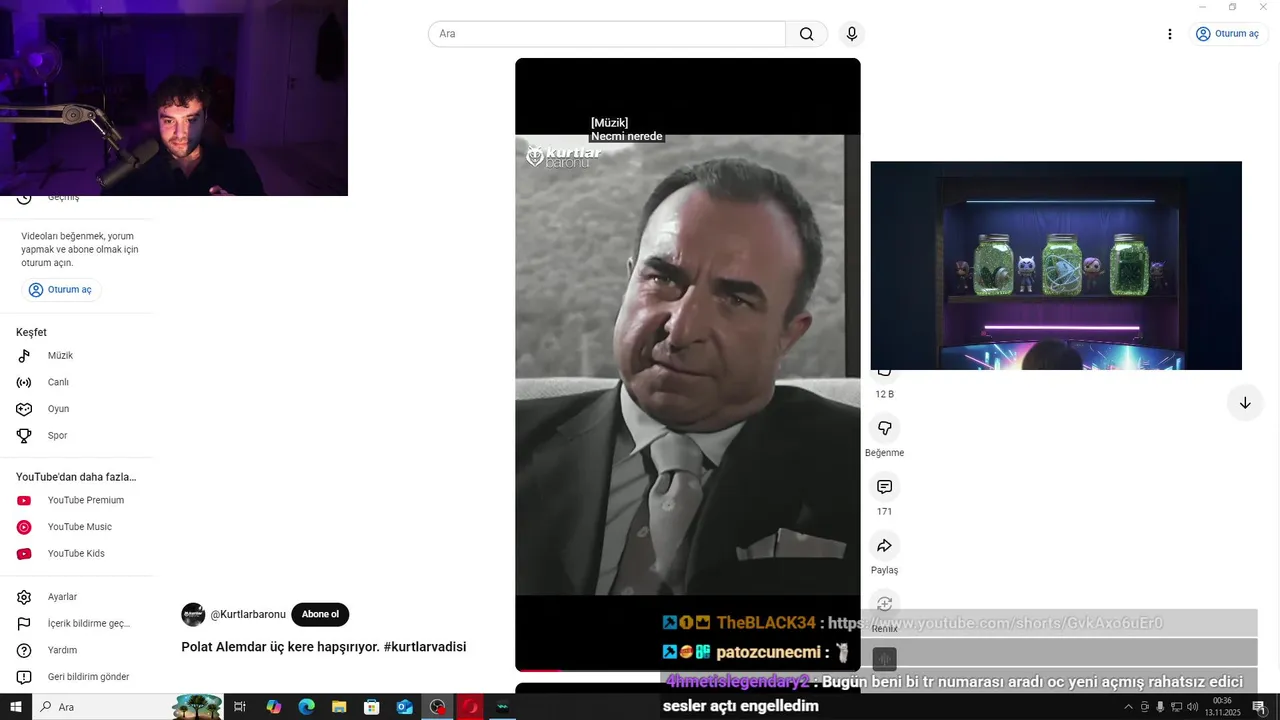Open the network tray icon
This screenshot has height=720, width=1280.
point(1176,707)
